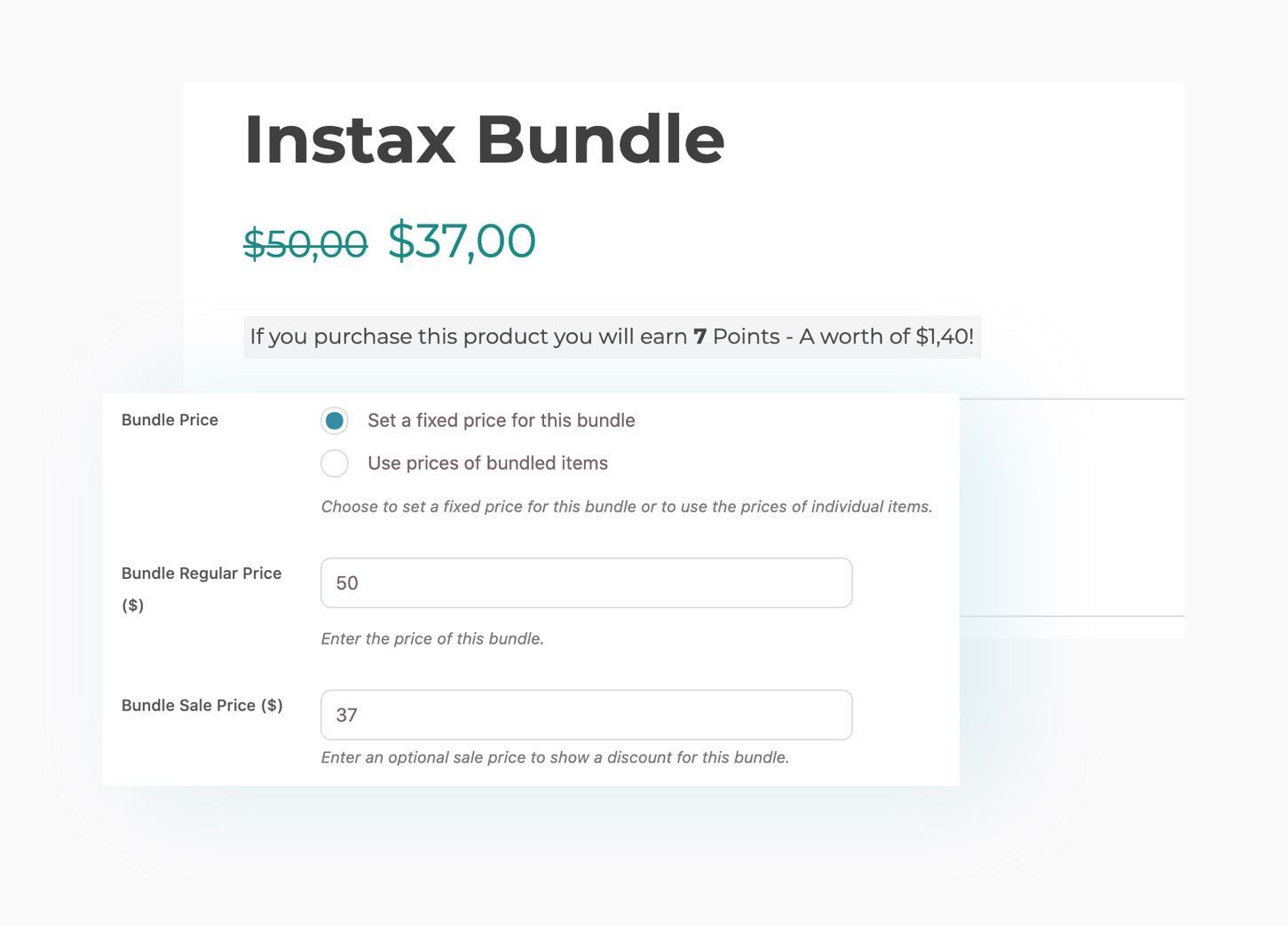Click the value 37 in sale price box
The width and height of the screenshot is (1288, 926).
[x=347, y=716]
